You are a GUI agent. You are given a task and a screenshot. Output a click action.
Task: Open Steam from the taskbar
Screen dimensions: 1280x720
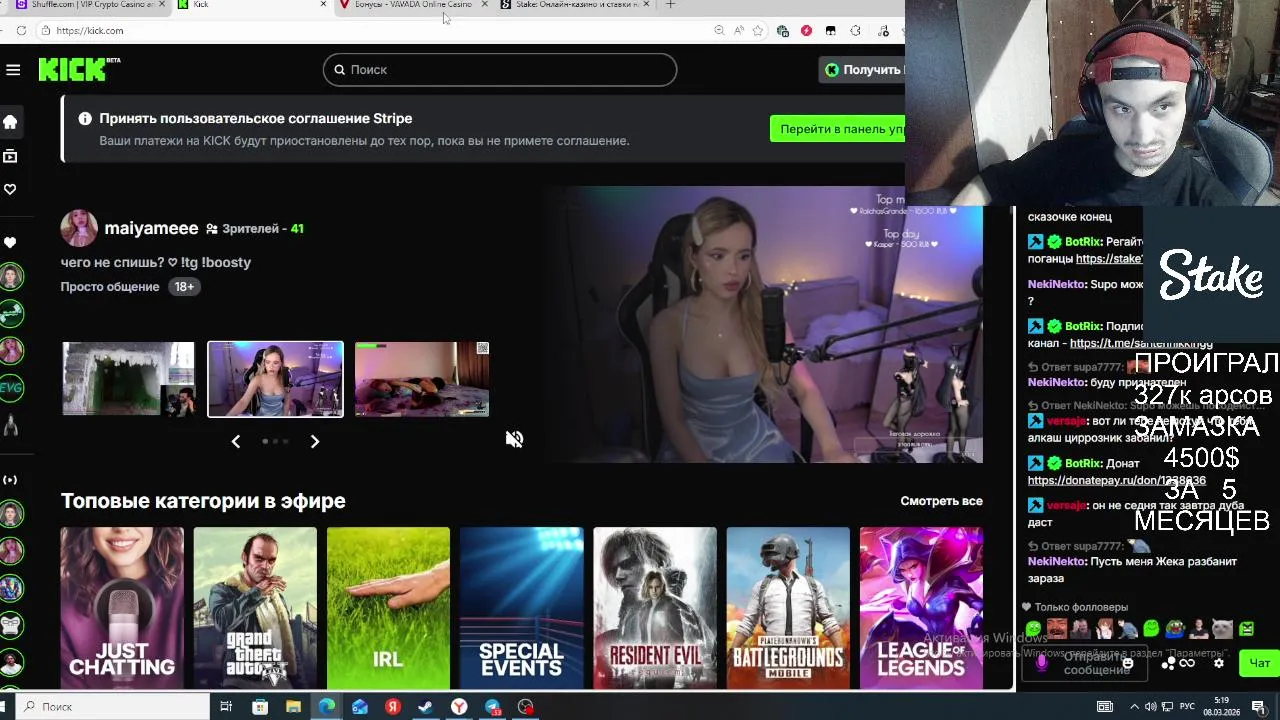425,707
